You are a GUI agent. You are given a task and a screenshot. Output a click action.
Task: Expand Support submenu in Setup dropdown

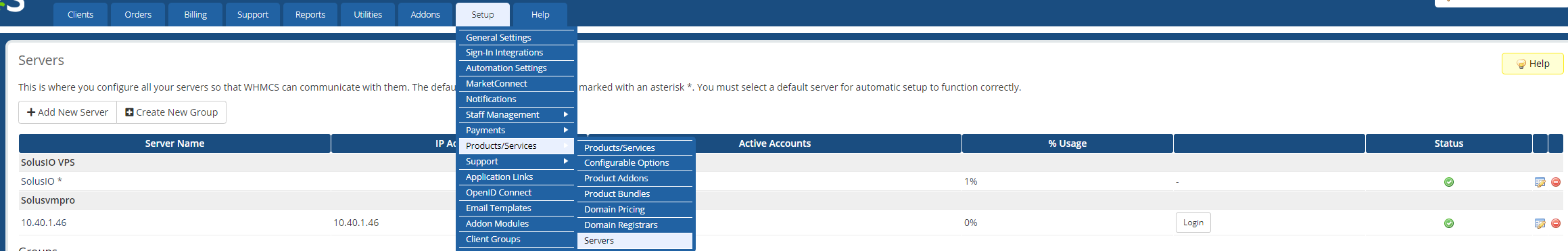coord(517,162)
